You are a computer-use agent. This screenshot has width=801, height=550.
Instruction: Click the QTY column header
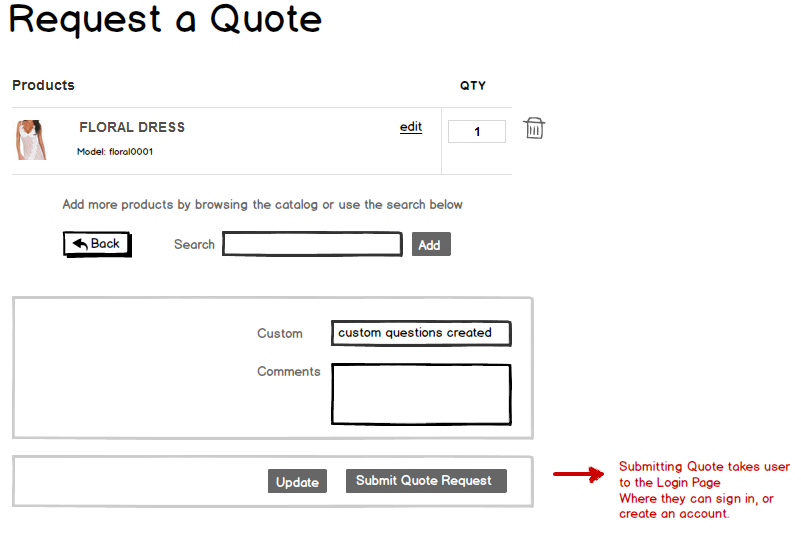coord(473,86)
